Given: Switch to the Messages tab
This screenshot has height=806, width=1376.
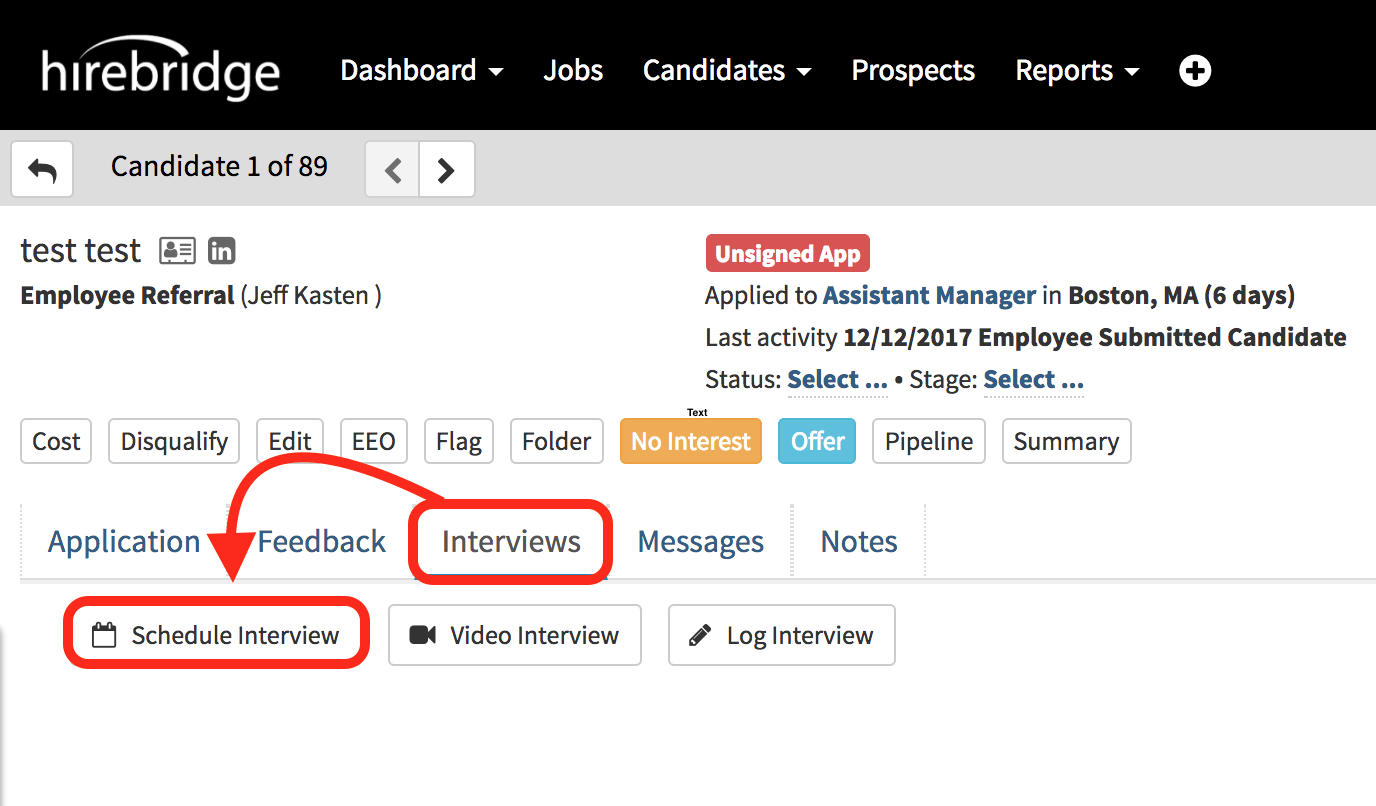Looking at the screenshot, I should point(700,542).
